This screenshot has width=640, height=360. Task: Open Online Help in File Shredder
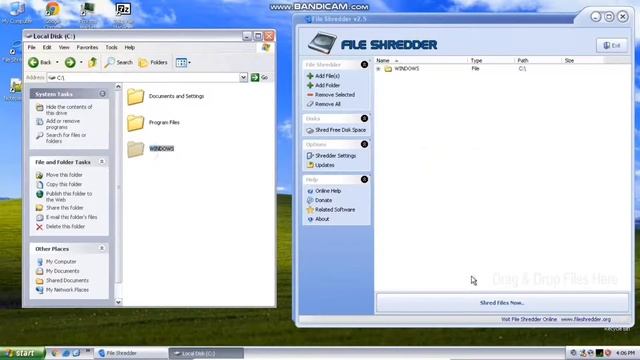(x=324, y=191)
